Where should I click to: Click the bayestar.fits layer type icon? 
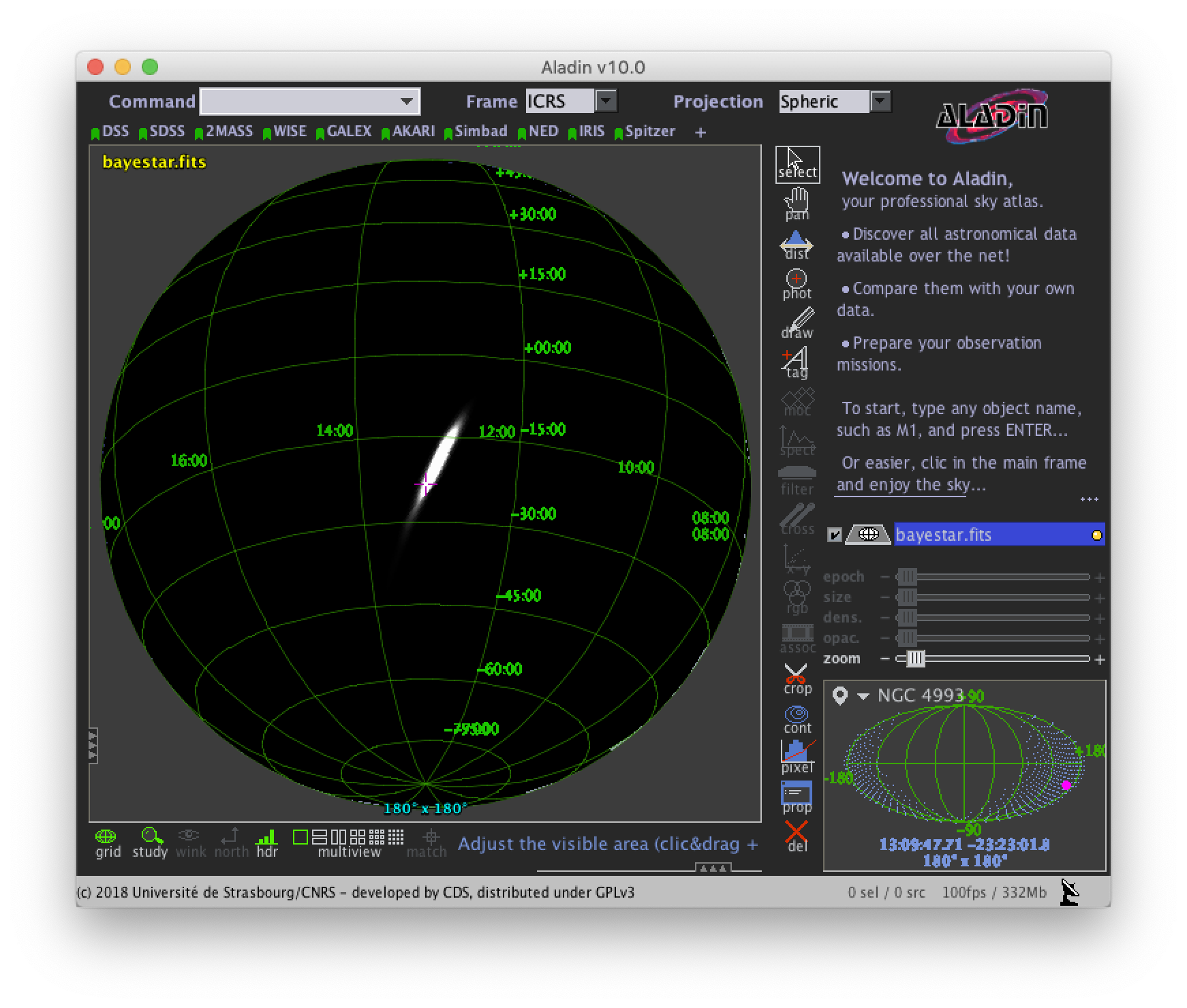coord(867,535)
